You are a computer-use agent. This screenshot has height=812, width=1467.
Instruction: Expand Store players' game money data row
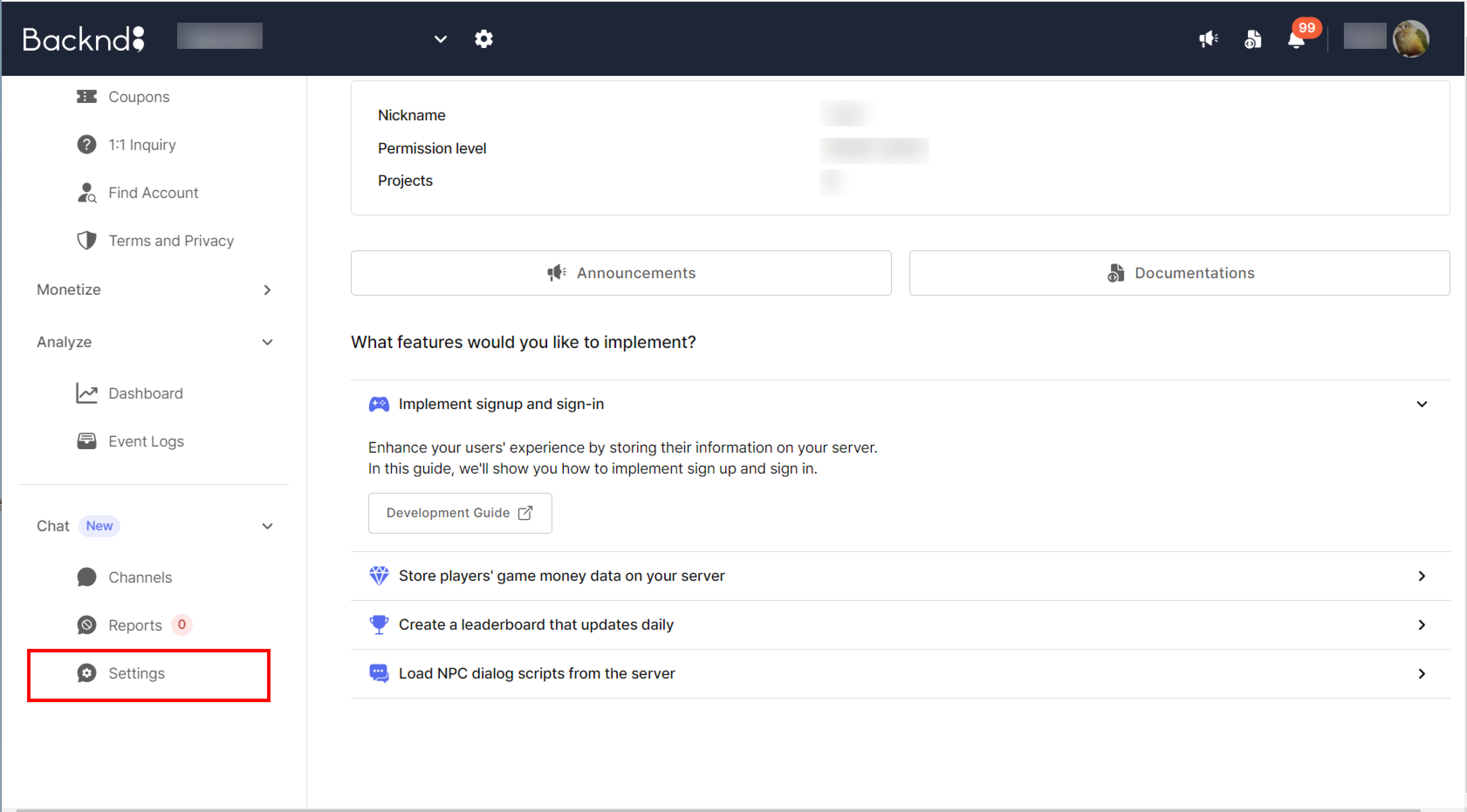click(900, 576)
